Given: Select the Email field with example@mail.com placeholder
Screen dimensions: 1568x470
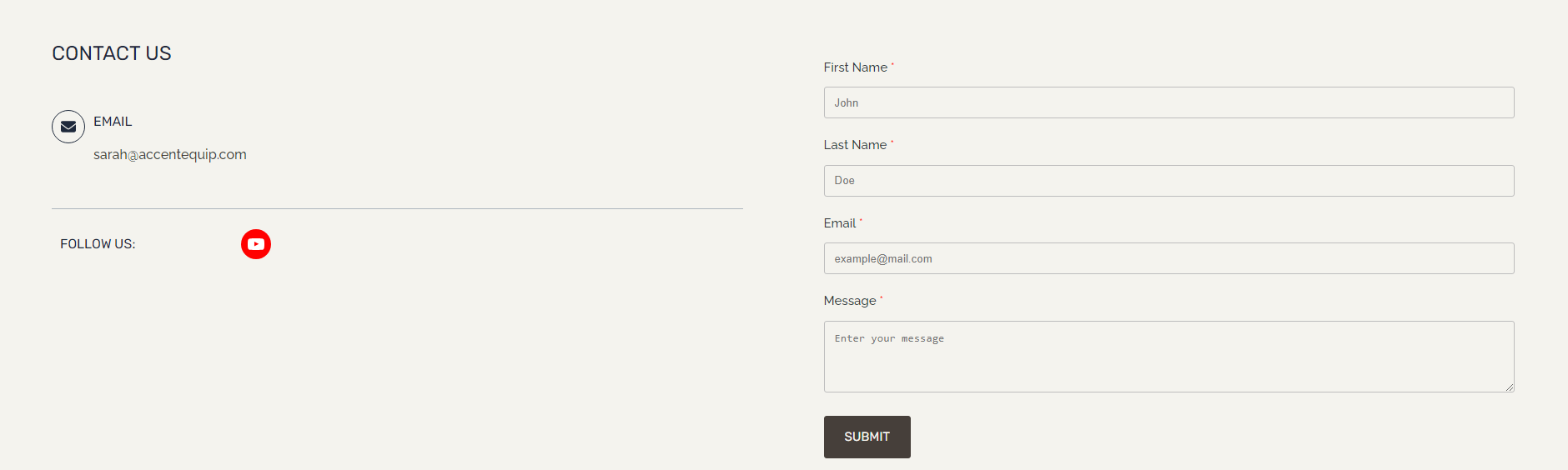Looking at the screenshot, I should 1168,258.
